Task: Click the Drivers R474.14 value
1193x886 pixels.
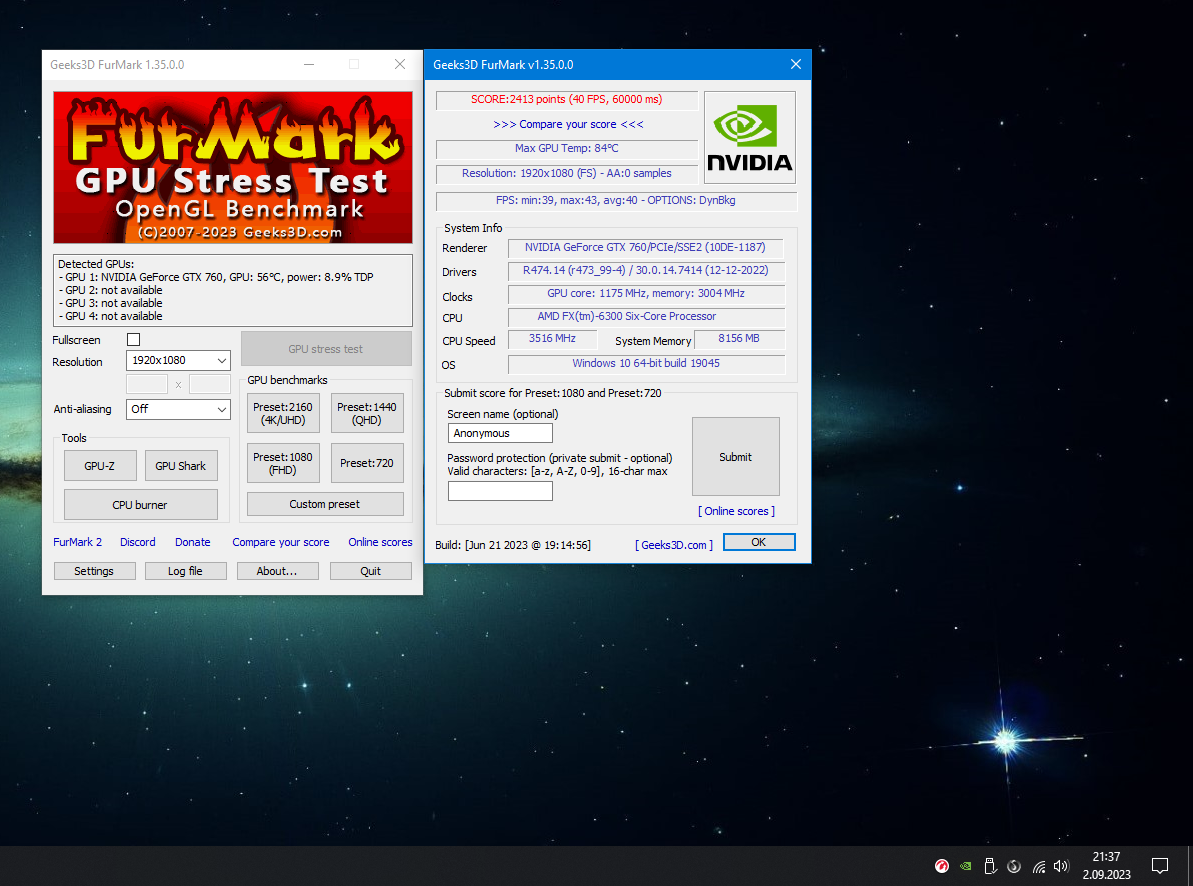Action: [x=645, y=270]
